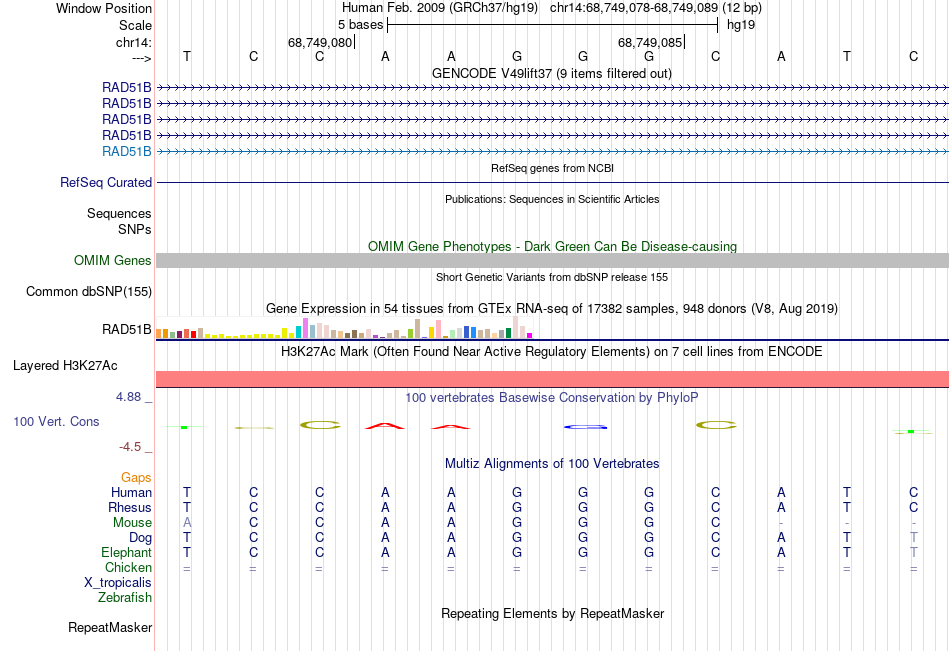Image resolution: width=950 pixels, height=651 pixels.
Task: Click the chr14: ruler label
Action: click(134, 42)
